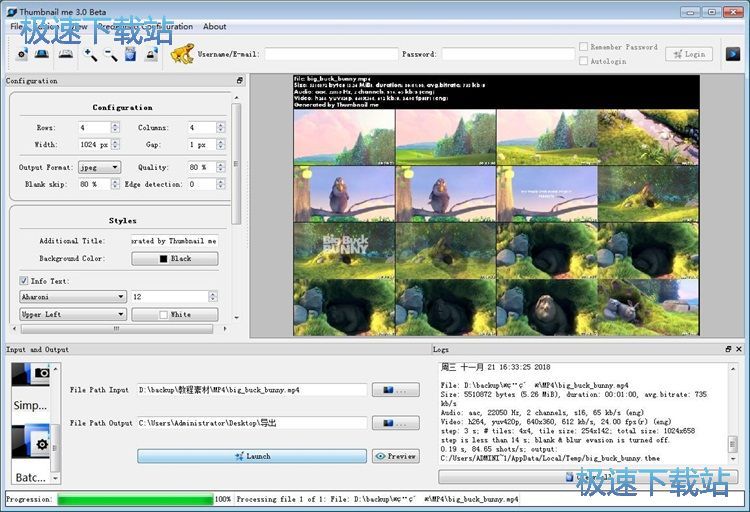Screen dimensions: 750x512
Task: Toggle the Autologin checkbox
Action: tap(584, 61)
